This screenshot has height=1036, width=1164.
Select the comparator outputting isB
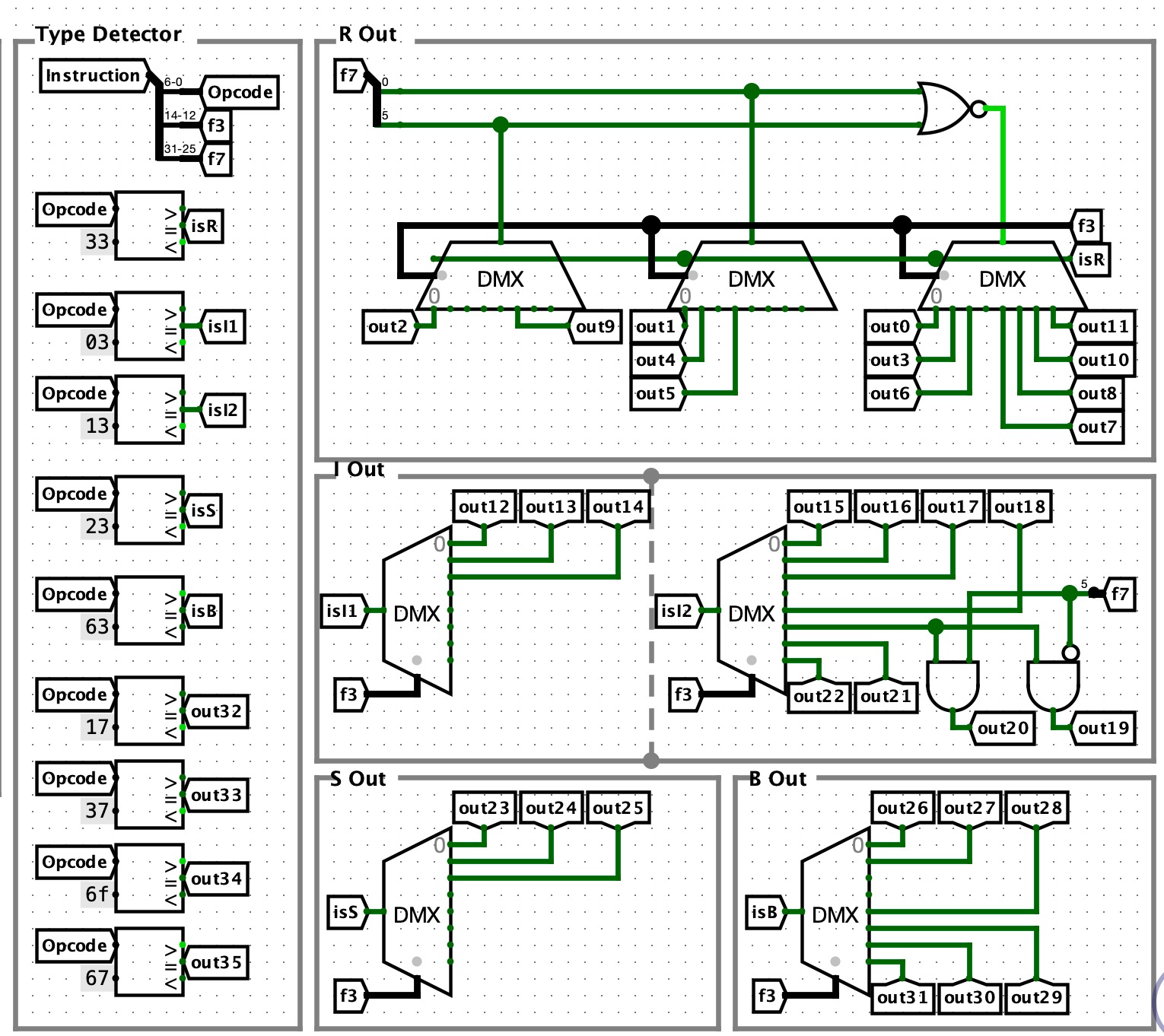coord(150,611)
